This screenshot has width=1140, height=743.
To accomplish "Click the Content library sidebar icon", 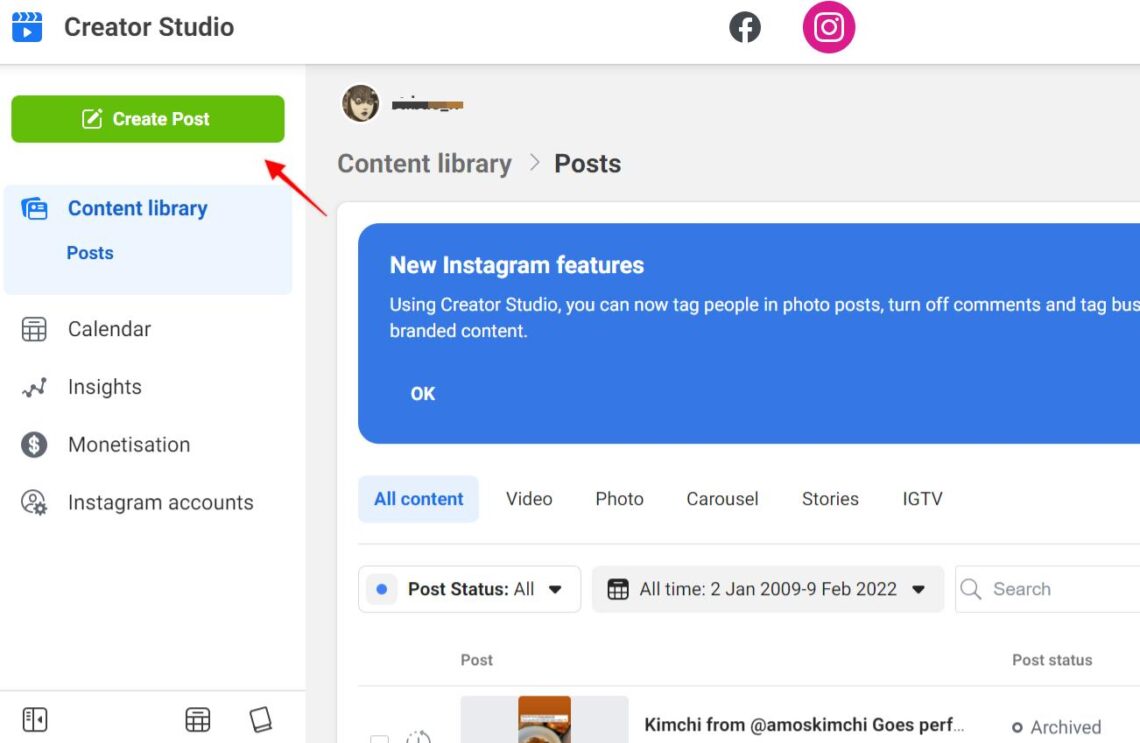I will point(33,208).
